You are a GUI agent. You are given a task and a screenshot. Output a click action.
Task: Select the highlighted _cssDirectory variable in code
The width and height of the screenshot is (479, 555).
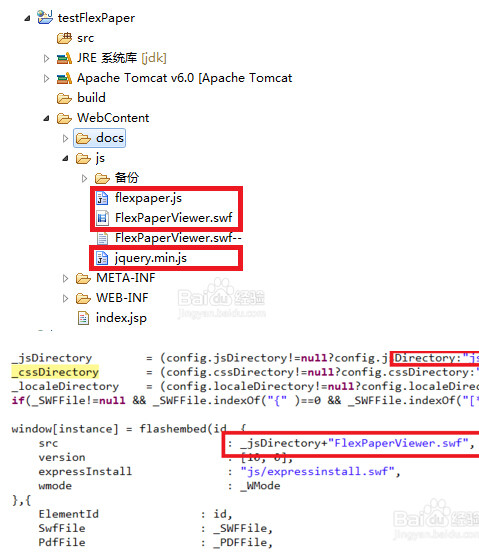55,372
